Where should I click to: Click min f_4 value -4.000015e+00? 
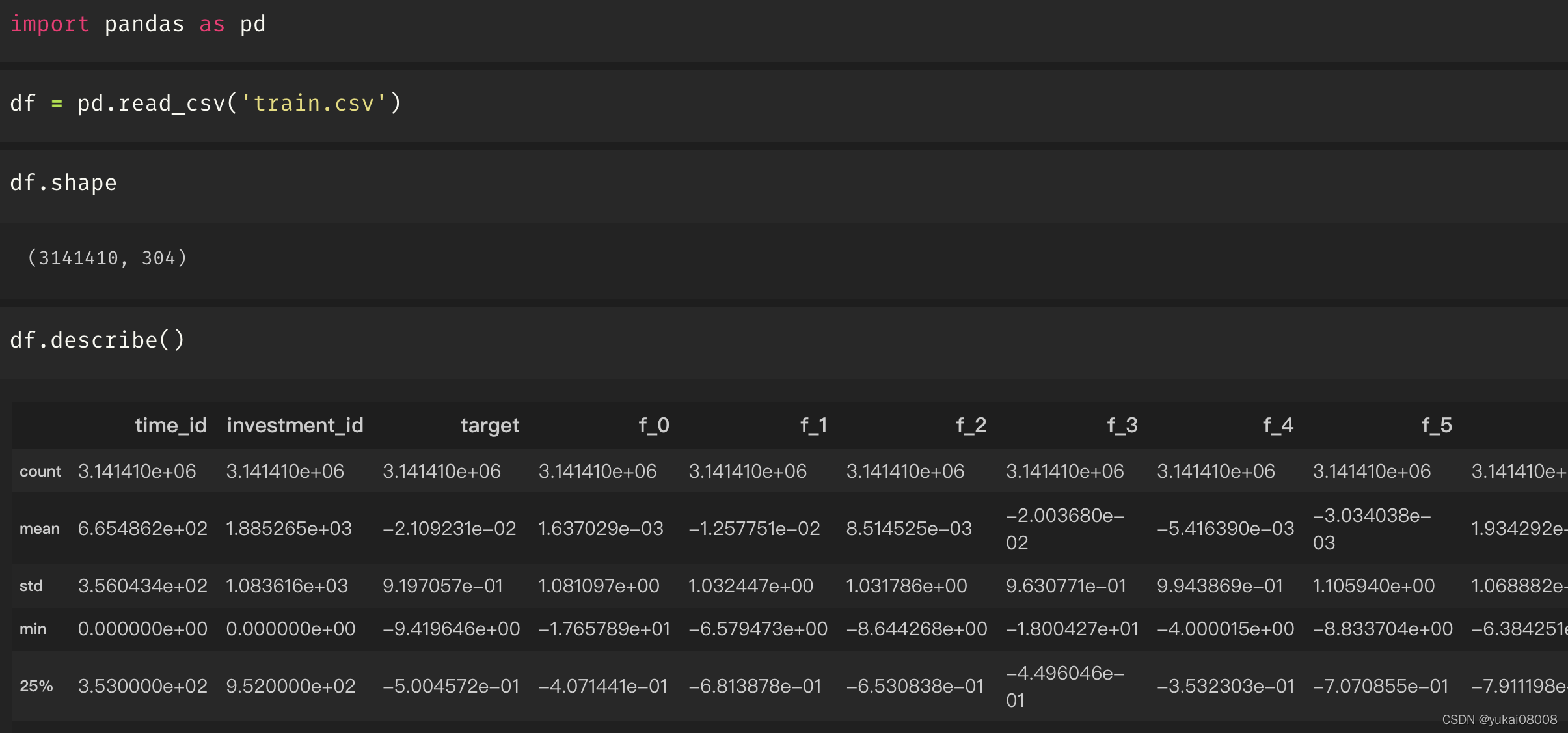pyautogui.click(x=1226, y=629)
